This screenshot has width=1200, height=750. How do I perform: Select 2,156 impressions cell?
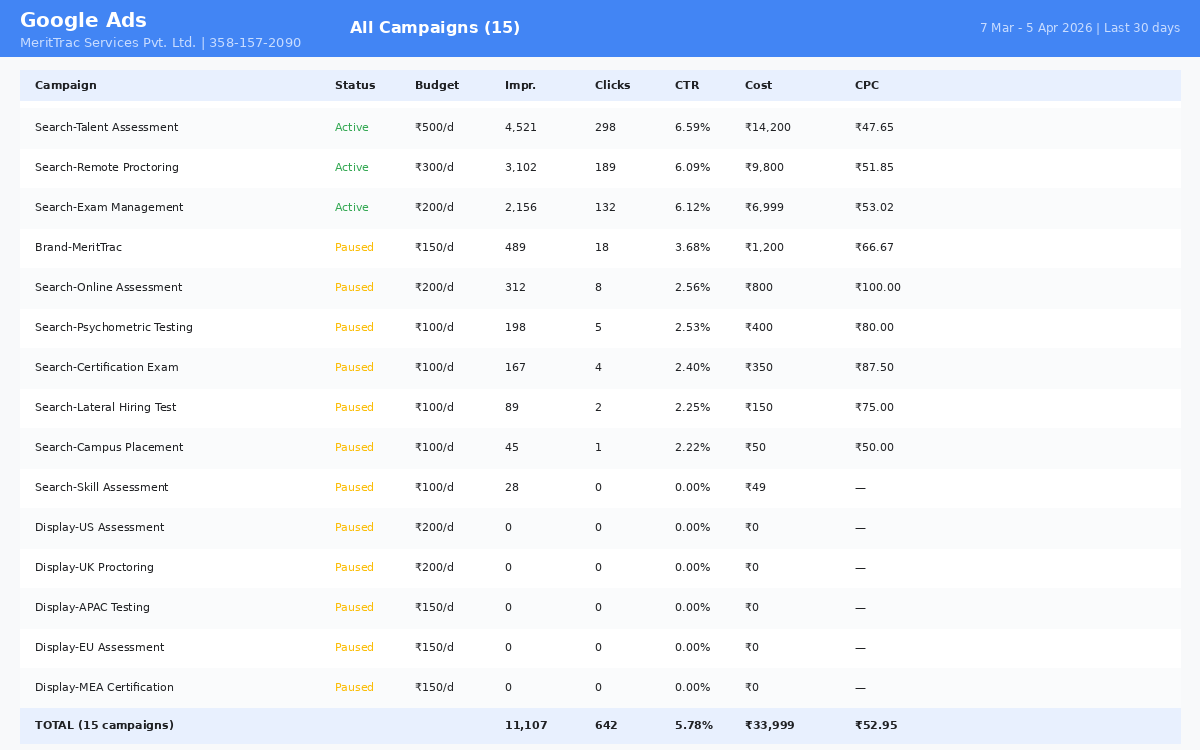[521, 208]
